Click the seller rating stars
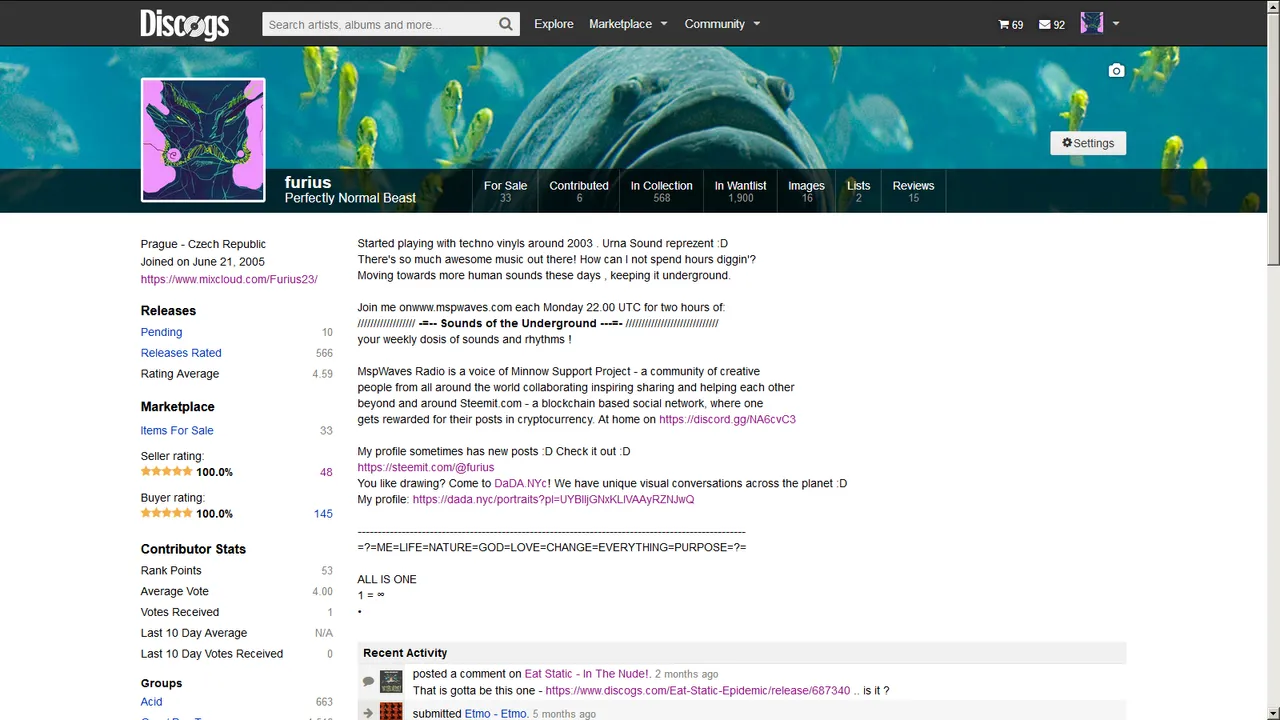This screenshot has width=1280, height=720. pyautogui.click(x=166, y=472)
